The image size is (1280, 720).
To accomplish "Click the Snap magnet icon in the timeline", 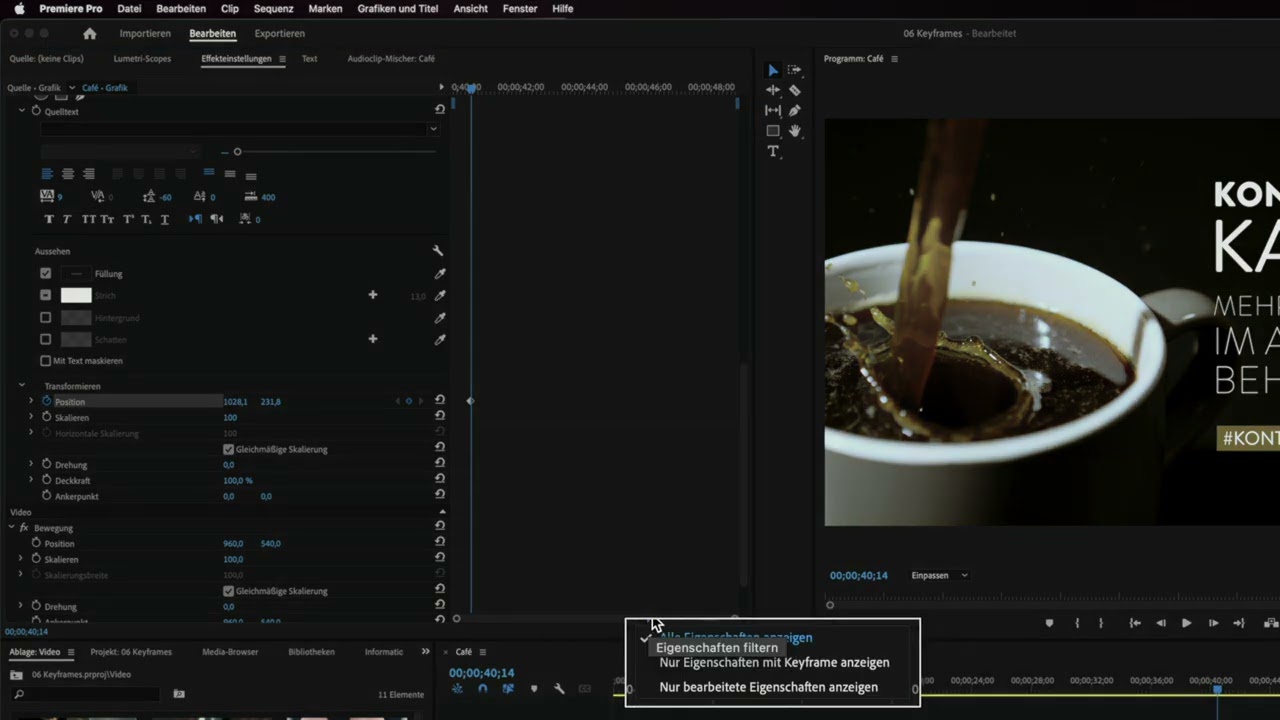I will point(483,689).
